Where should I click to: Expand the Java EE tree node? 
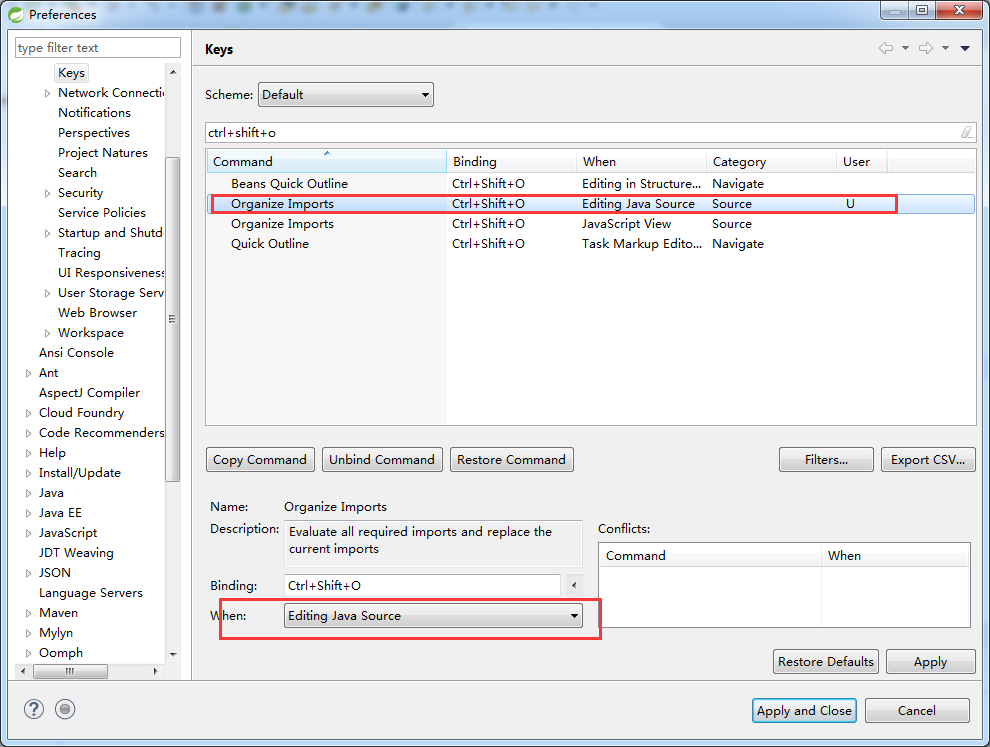28,513
